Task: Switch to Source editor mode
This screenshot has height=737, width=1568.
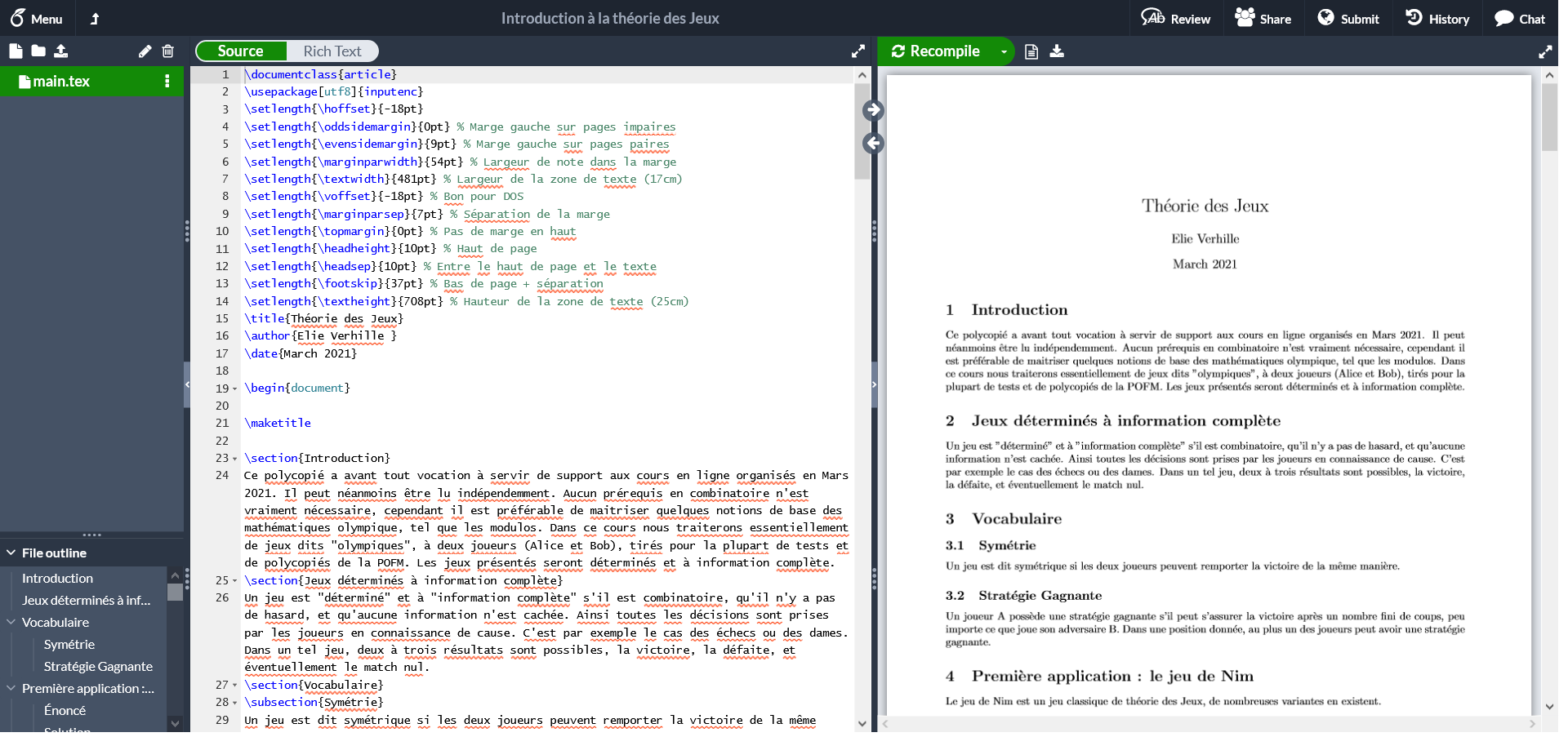Action: 241,51
